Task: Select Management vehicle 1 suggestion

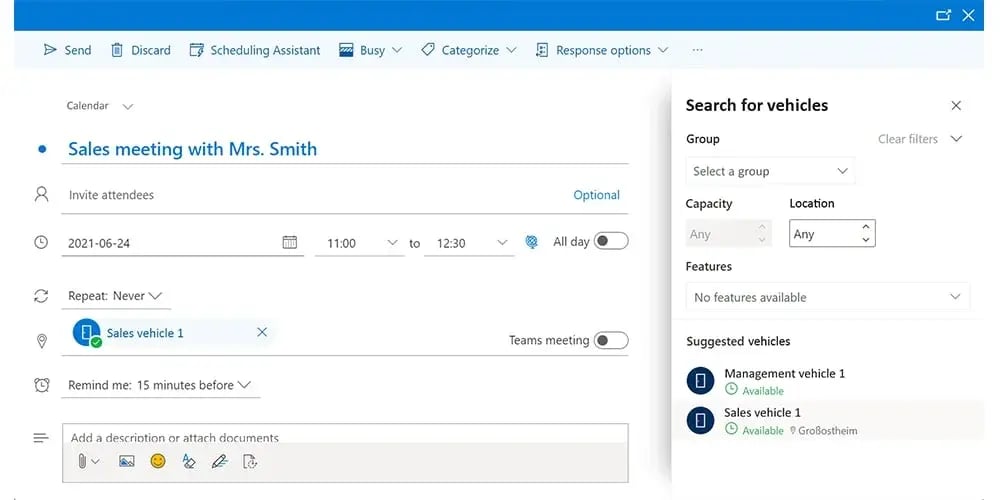Action: (827, 381)
